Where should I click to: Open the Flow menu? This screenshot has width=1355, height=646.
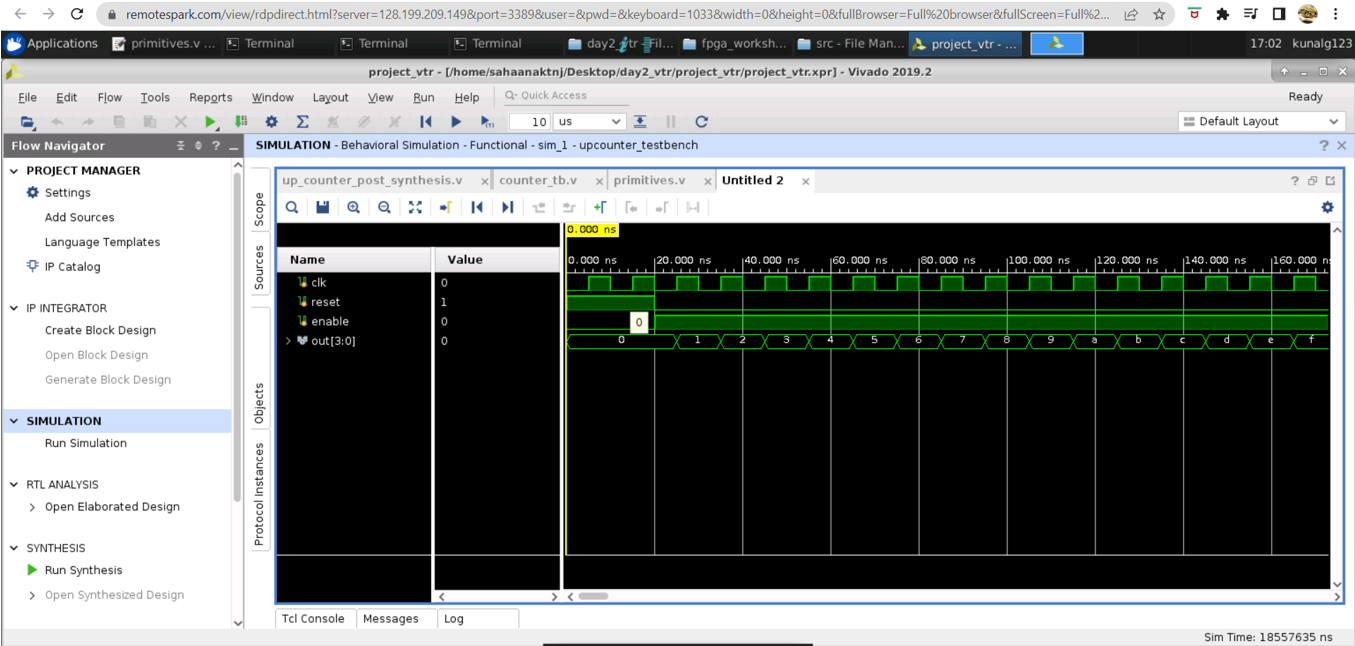coord(109,97)
